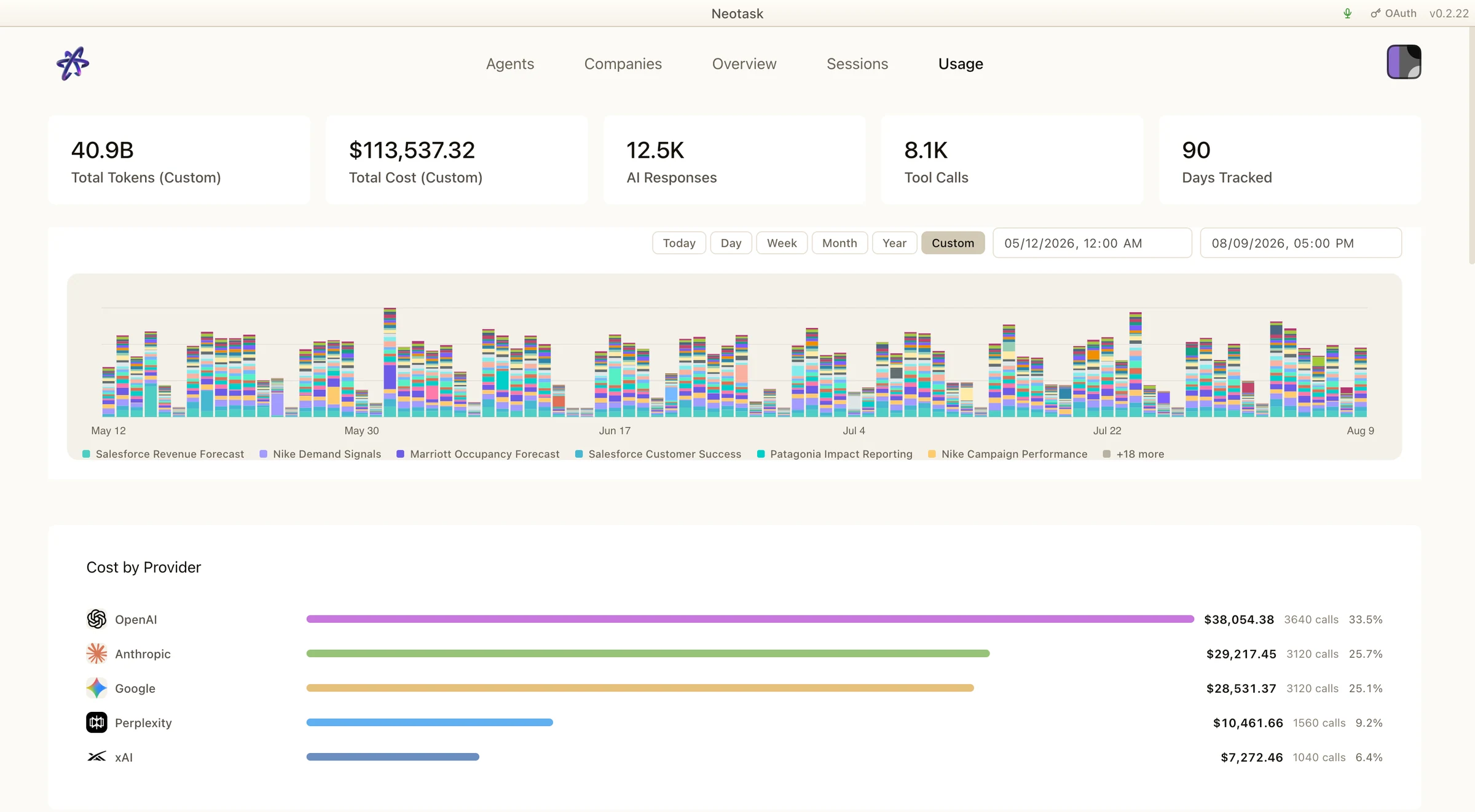Screen dimensions: 1475x812
Task: Choose the Day range button
Action: click(731, 243)
